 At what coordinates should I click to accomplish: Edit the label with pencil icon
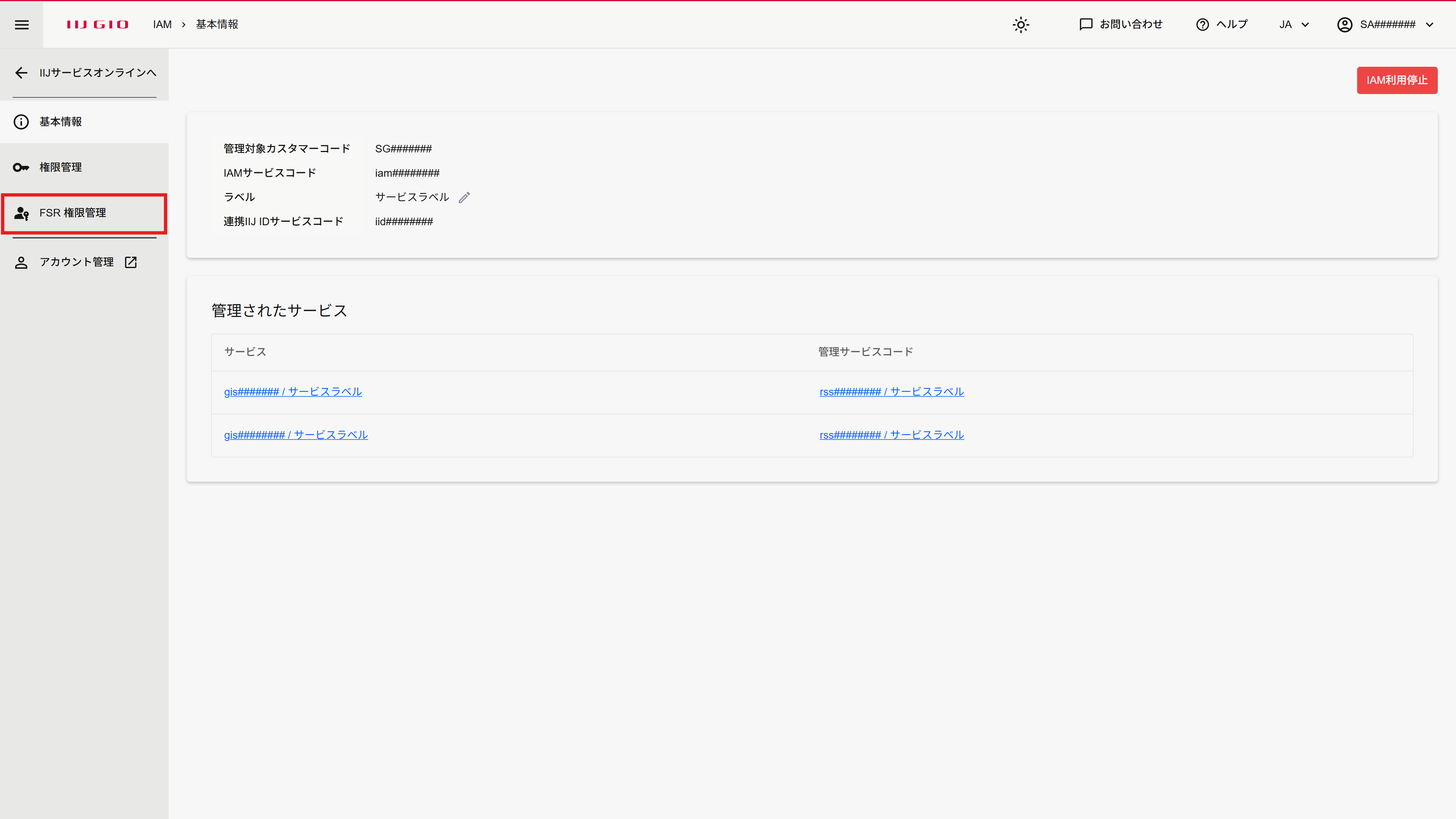(x=464, y=197)
